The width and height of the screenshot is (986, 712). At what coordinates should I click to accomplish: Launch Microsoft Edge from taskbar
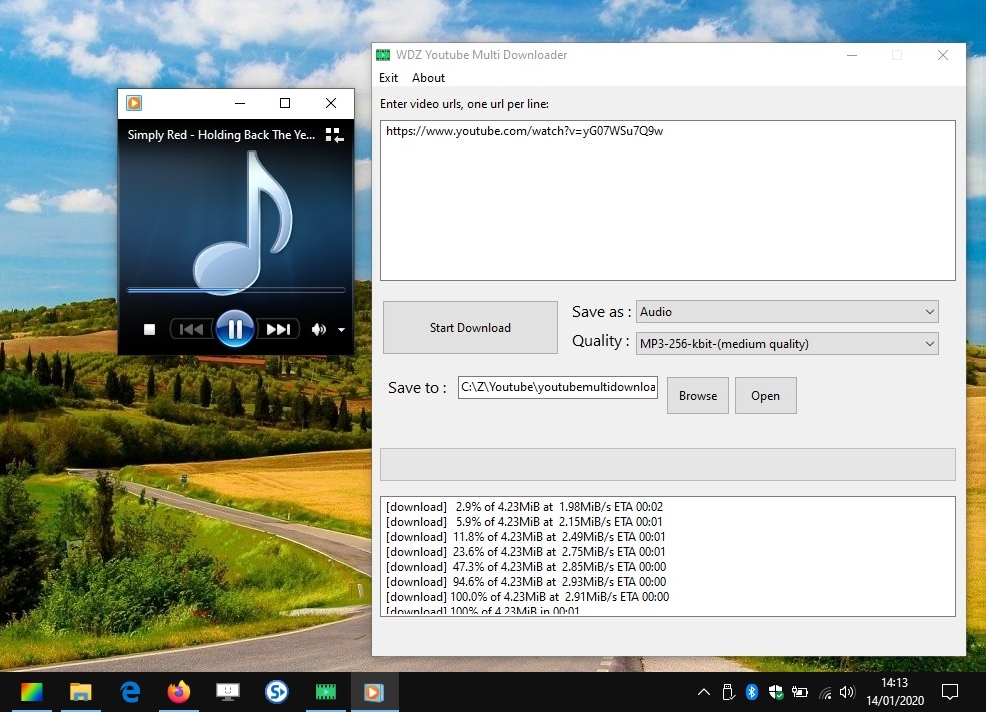[x=130, y=692]
